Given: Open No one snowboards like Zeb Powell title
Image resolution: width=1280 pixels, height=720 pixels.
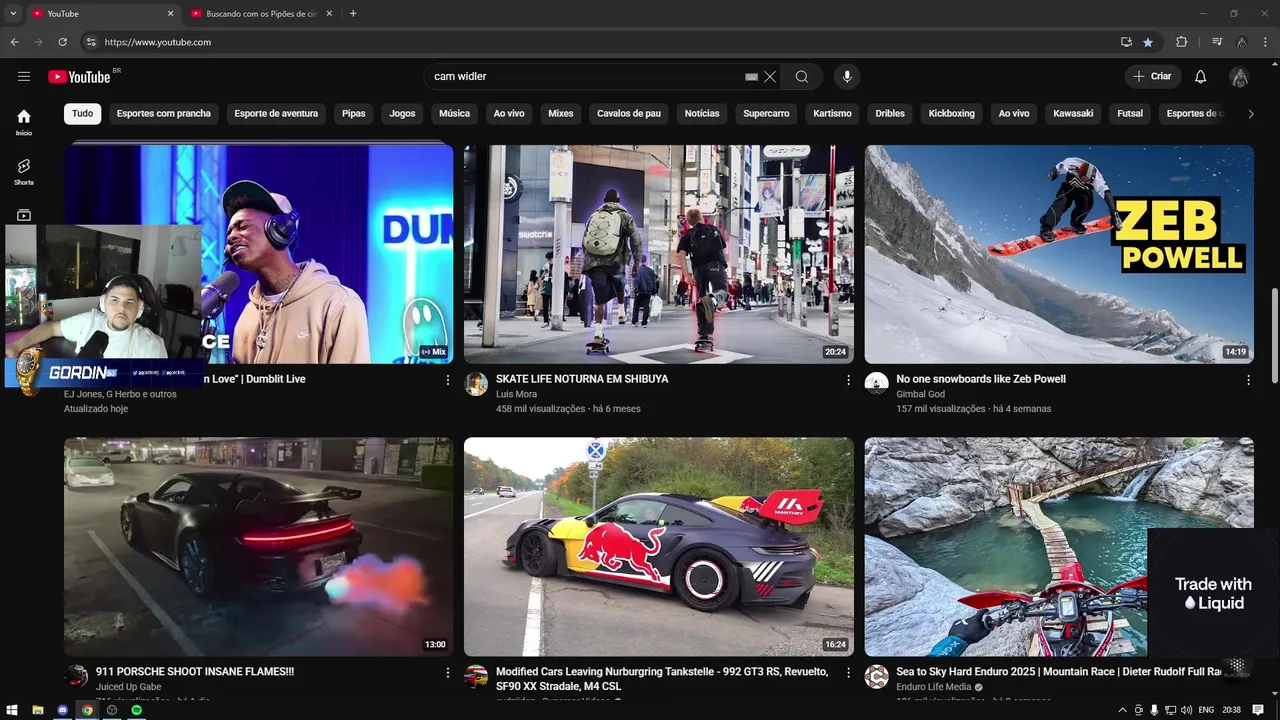Looking at the screenshot, I should [x=981, y=379].
